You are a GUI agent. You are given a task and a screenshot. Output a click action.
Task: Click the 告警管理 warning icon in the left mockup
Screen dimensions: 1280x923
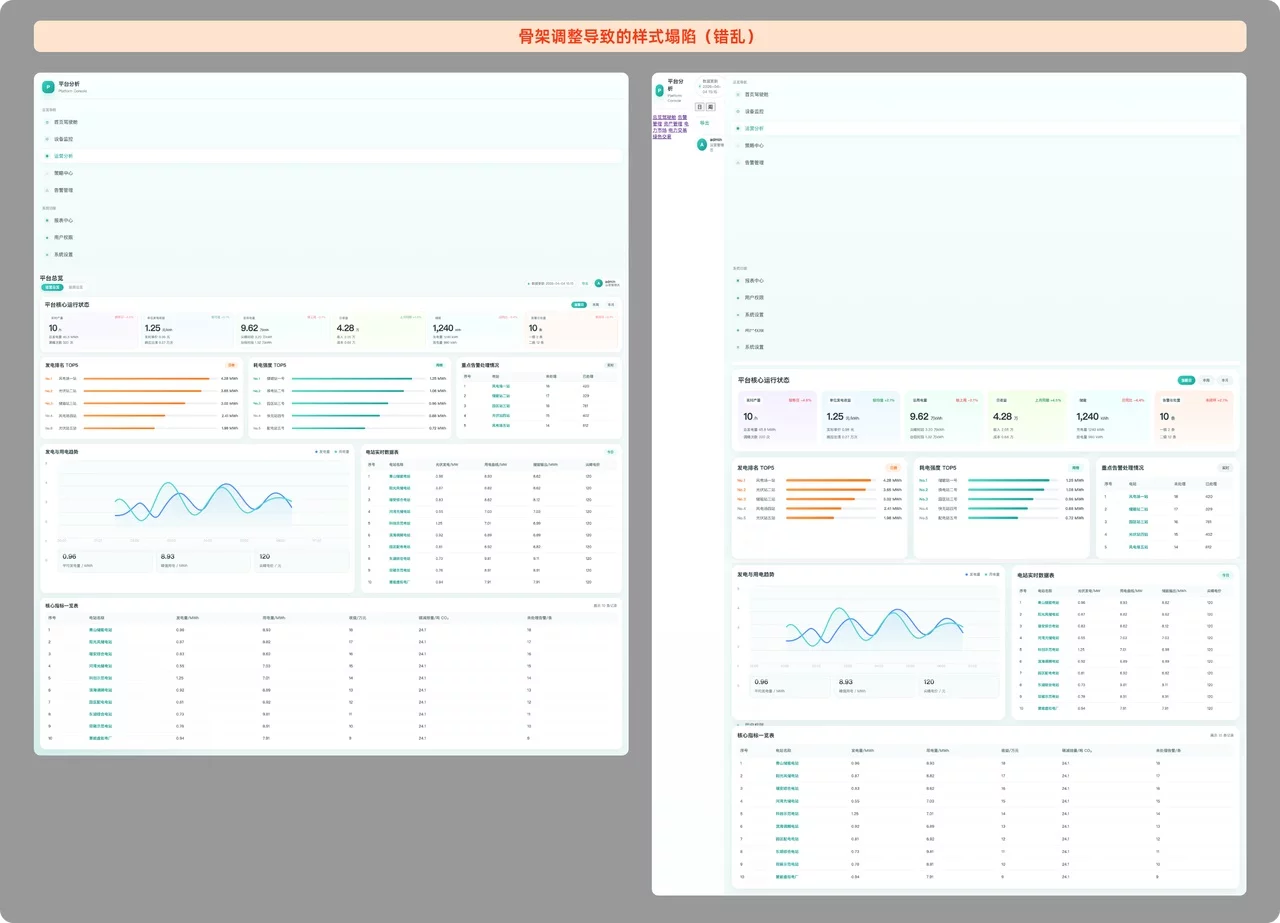[x=46, y=190]
